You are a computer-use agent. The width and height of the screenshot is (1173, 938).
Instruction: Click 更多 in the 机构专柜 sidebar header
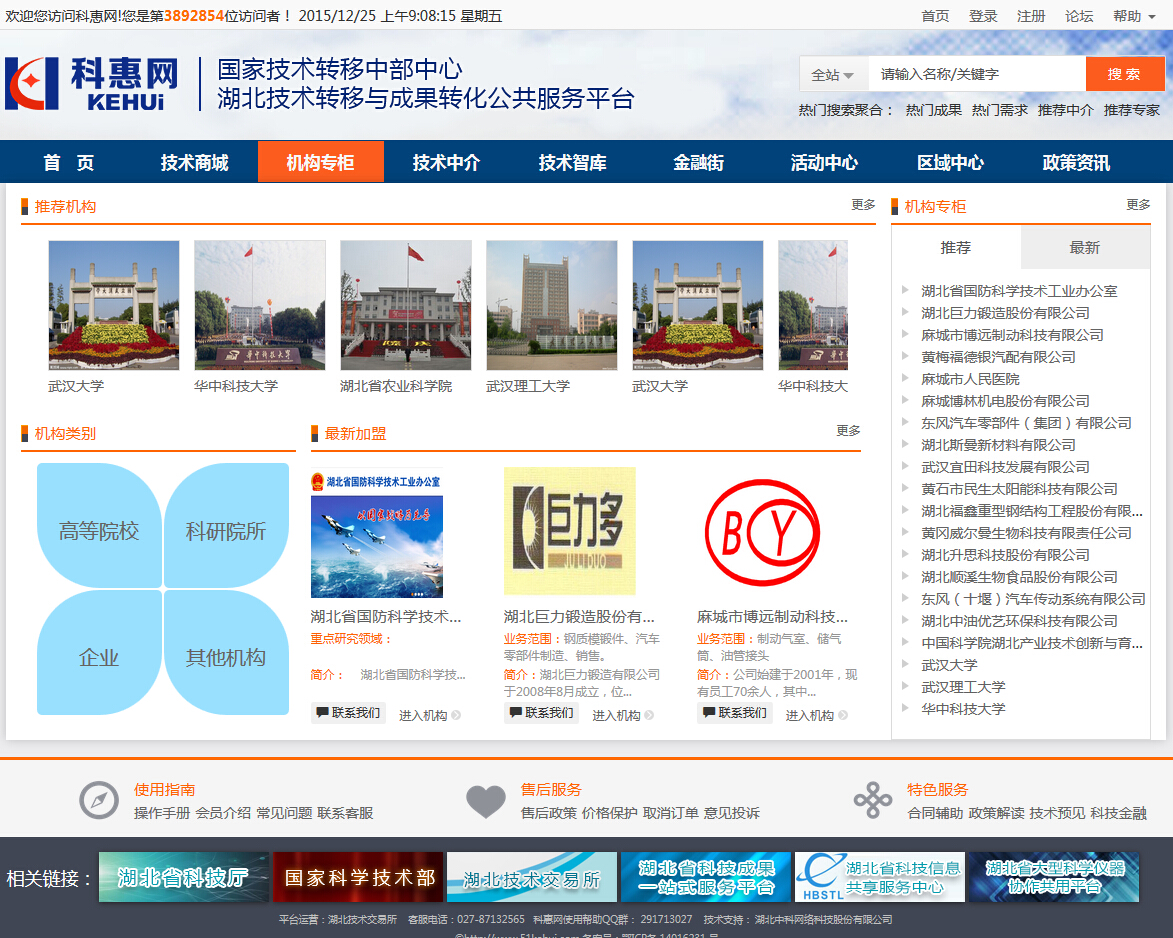click(1139, 204)
